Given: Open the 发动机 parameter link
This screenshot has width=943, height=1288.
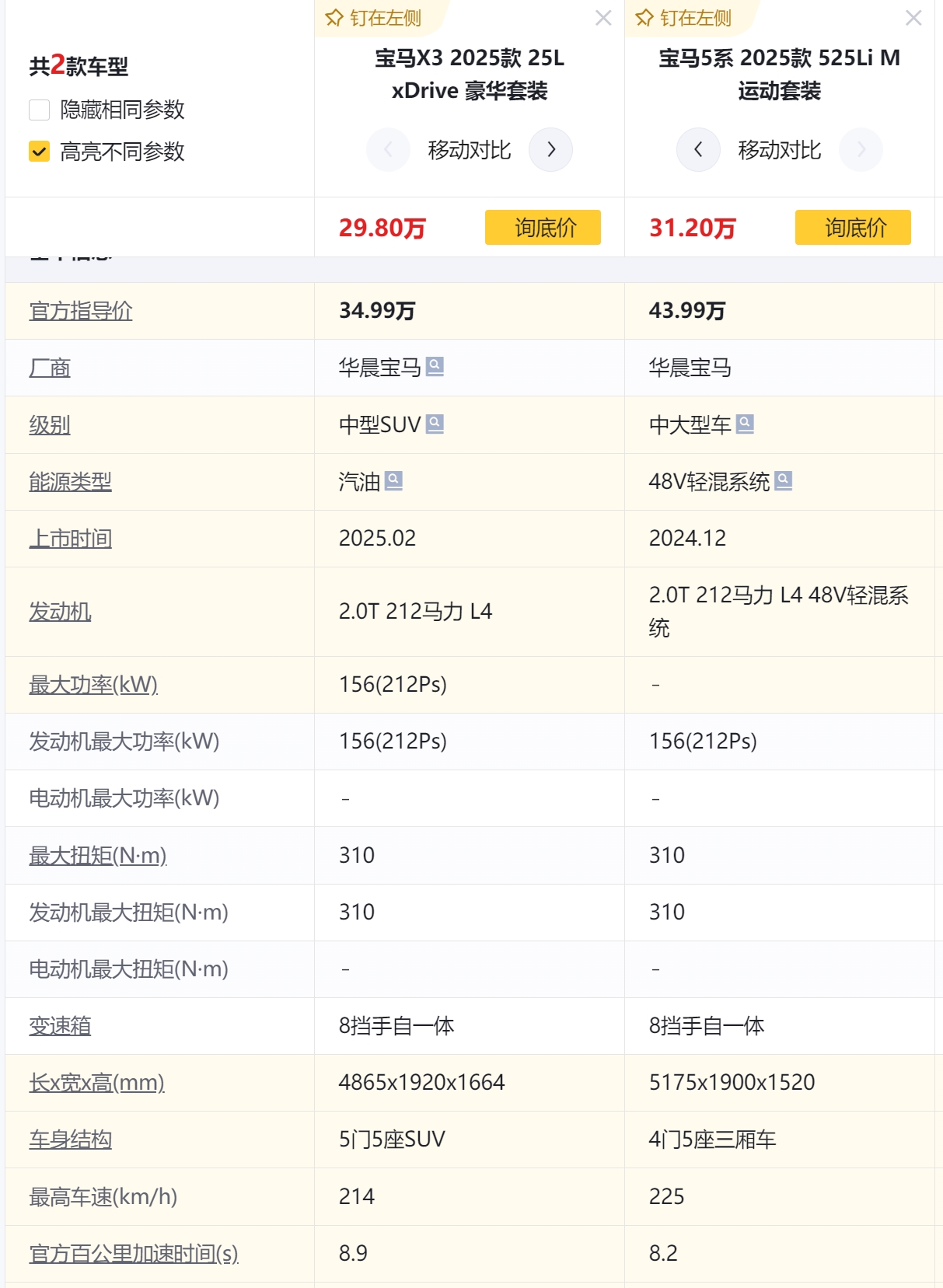Looking at the screenshot, I should [x=60, y=612].
